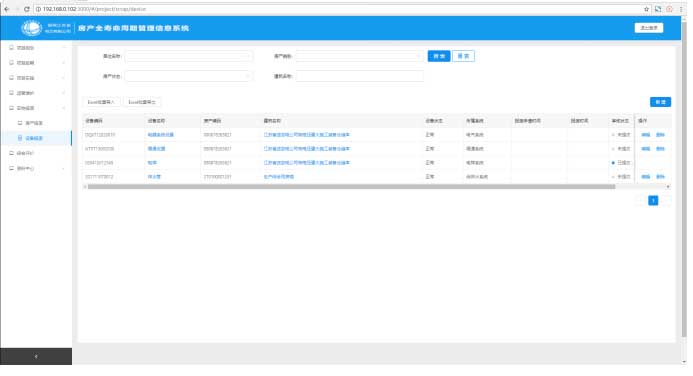
Task: Click the horizontal scrollbar under the table
Action: 351,186
